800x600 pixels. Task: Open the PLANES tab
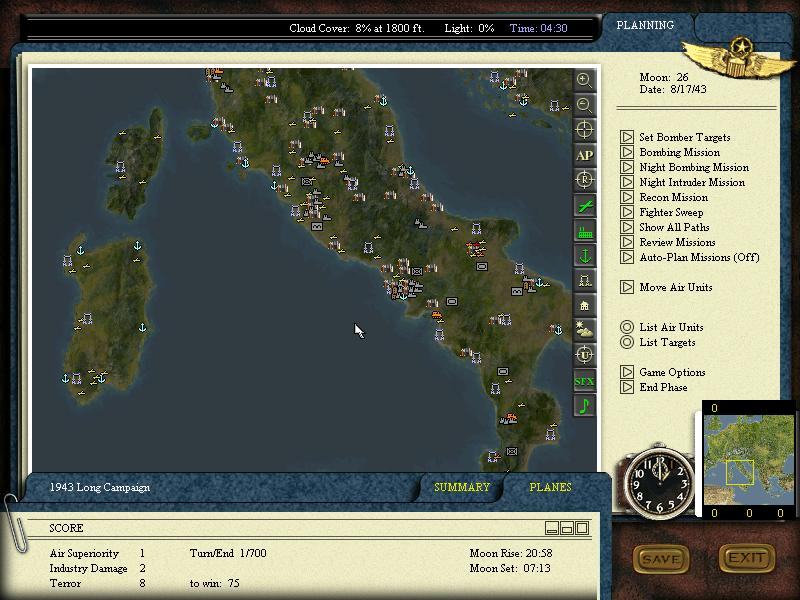click(551, 487)
